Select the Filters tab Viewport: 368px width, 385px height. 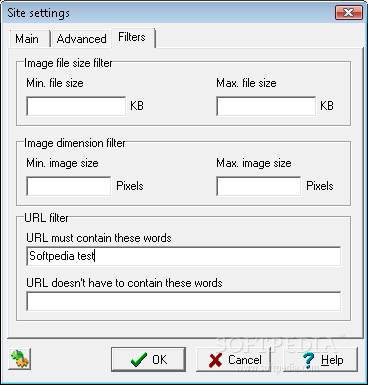click(133, 37)
